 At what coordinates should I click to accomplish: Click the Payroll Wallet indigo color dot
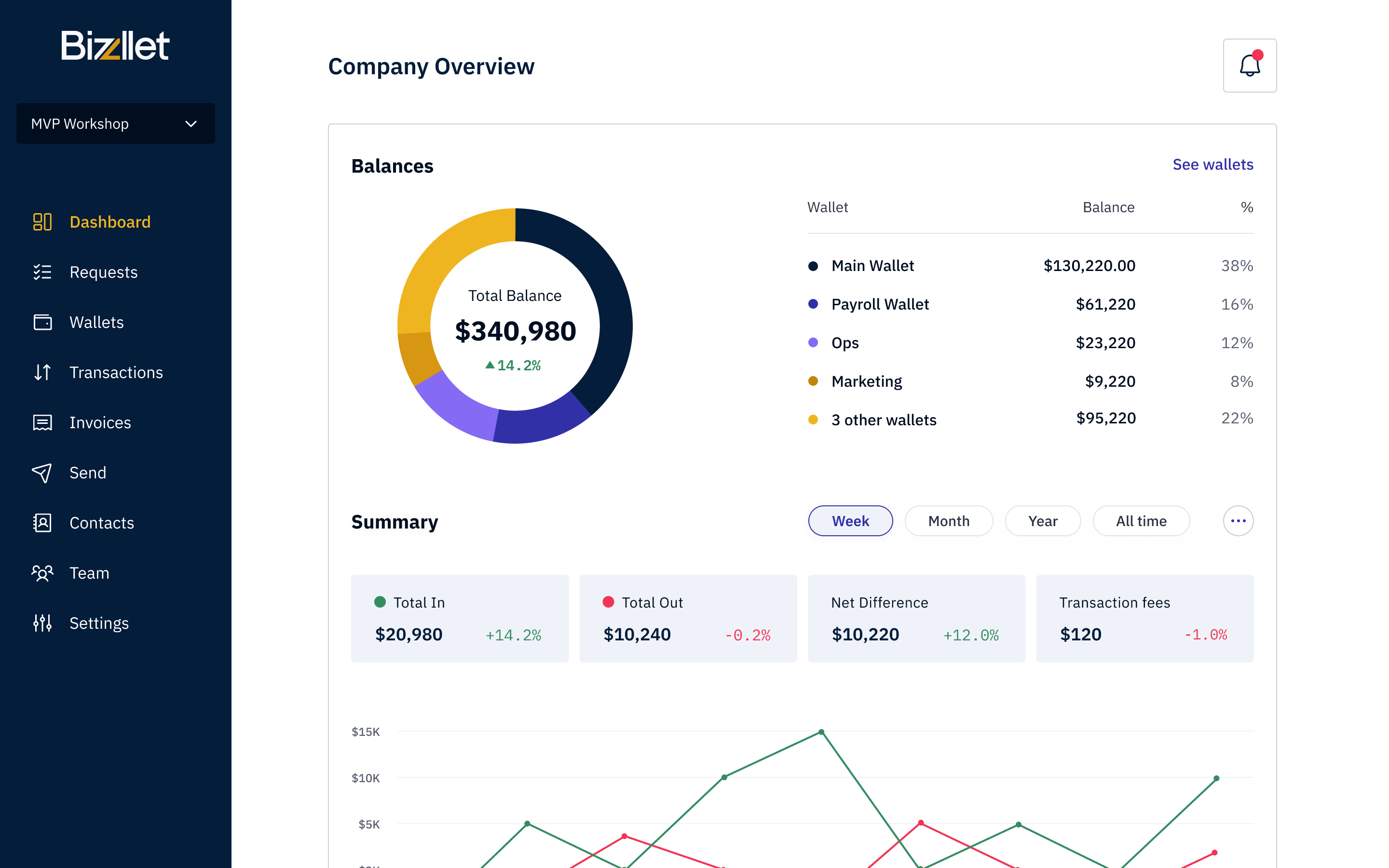tap(813, 304)
